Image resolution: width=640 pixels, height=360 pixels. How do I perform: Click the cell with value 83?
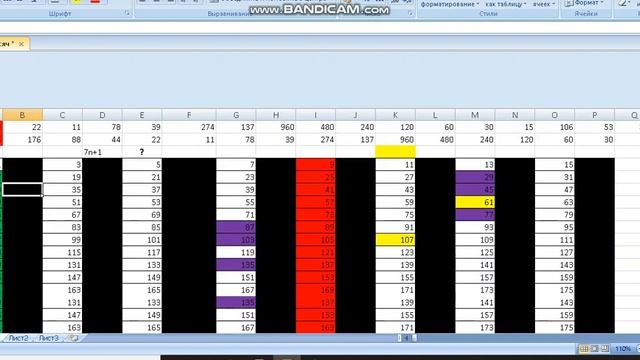click(x=62, y=227)
